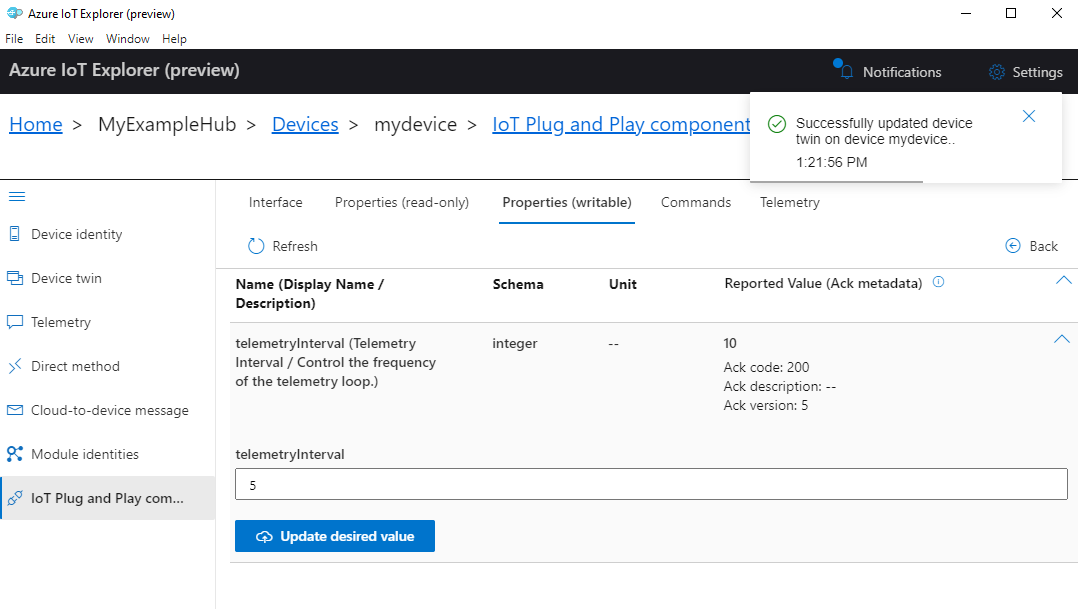
Task: Click Update desired value
Action: click(x=334, y=536)
